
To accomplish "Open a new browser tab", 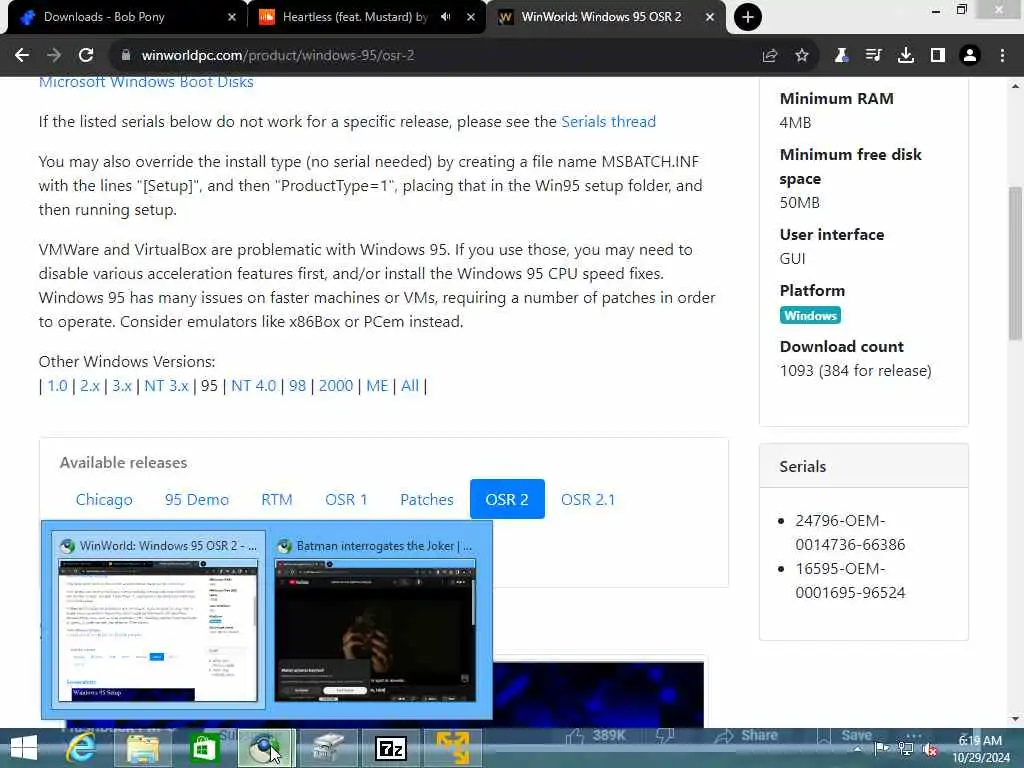I will tap(748, 17).
